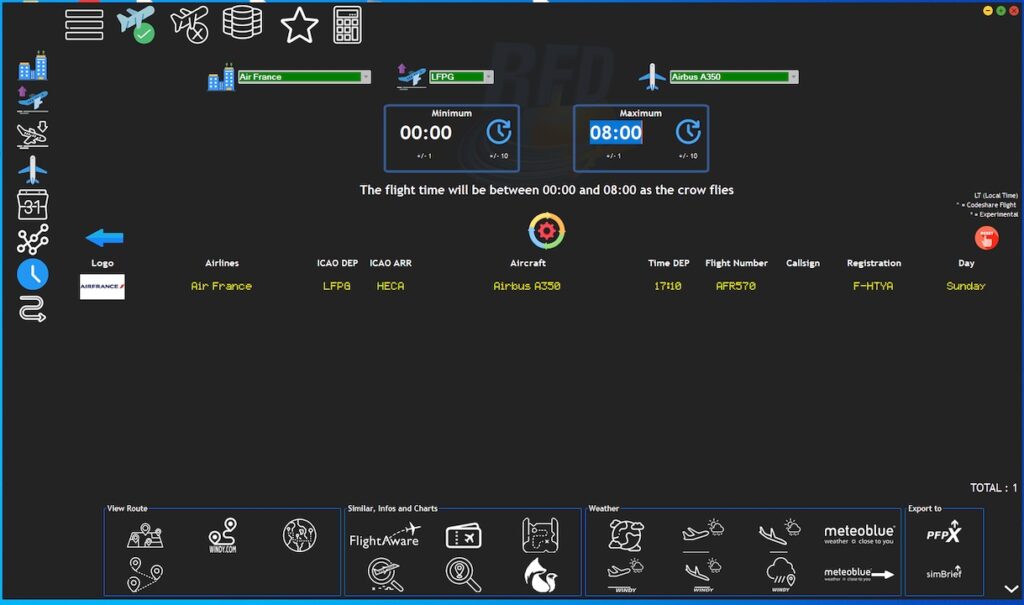
Task: Open Windy arrival weather icon
Action: point(703,575)
